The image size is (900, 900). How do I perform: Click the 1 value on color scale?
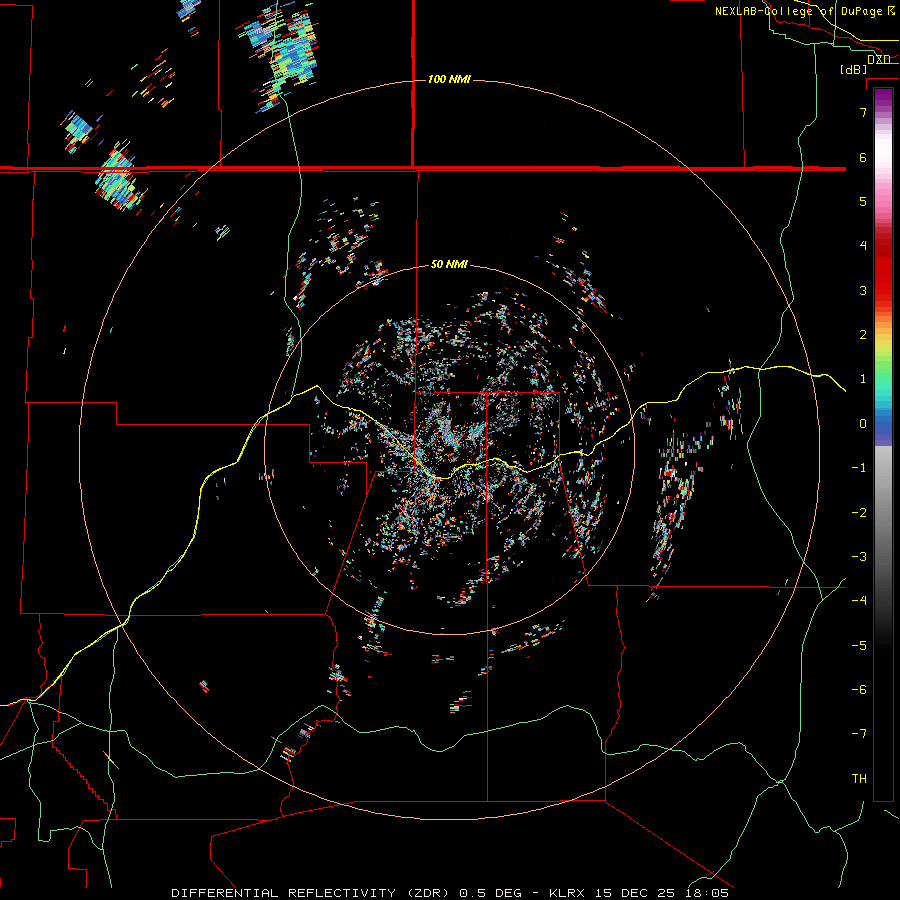coord(863,379)
